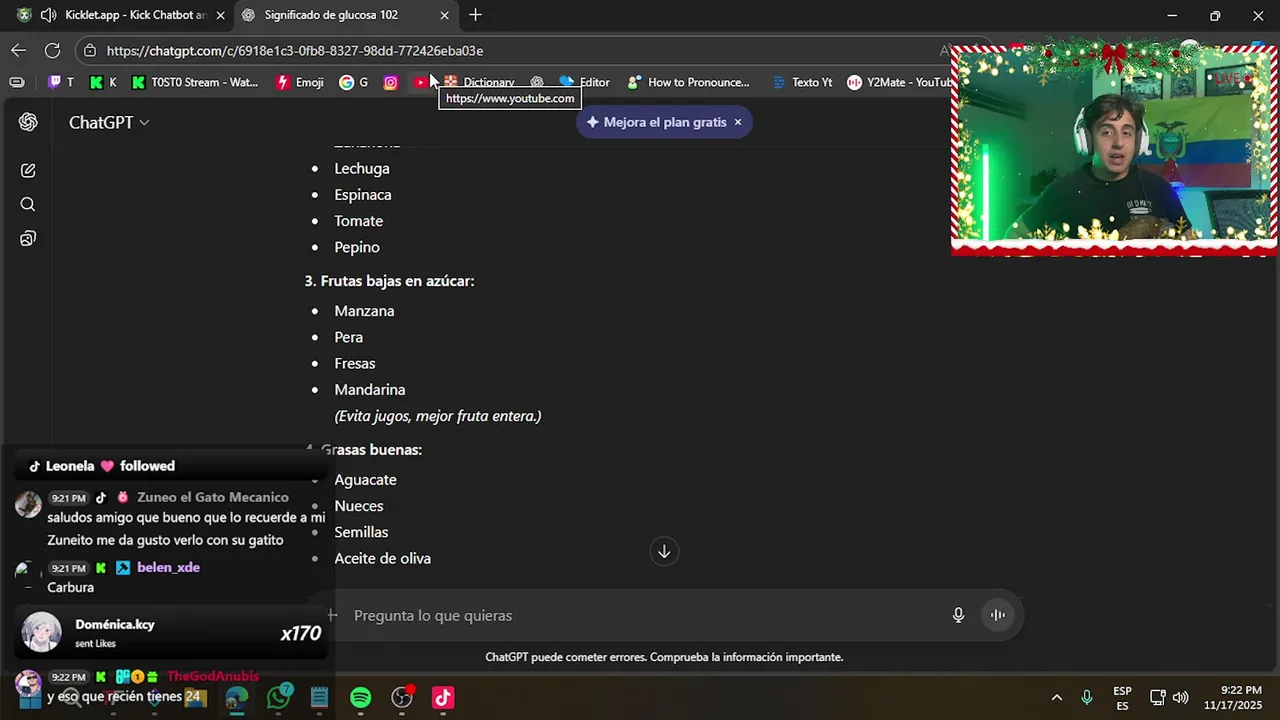Open the Instagram bookmark icon
1280x720 pixels.
[x=391, y=82]
